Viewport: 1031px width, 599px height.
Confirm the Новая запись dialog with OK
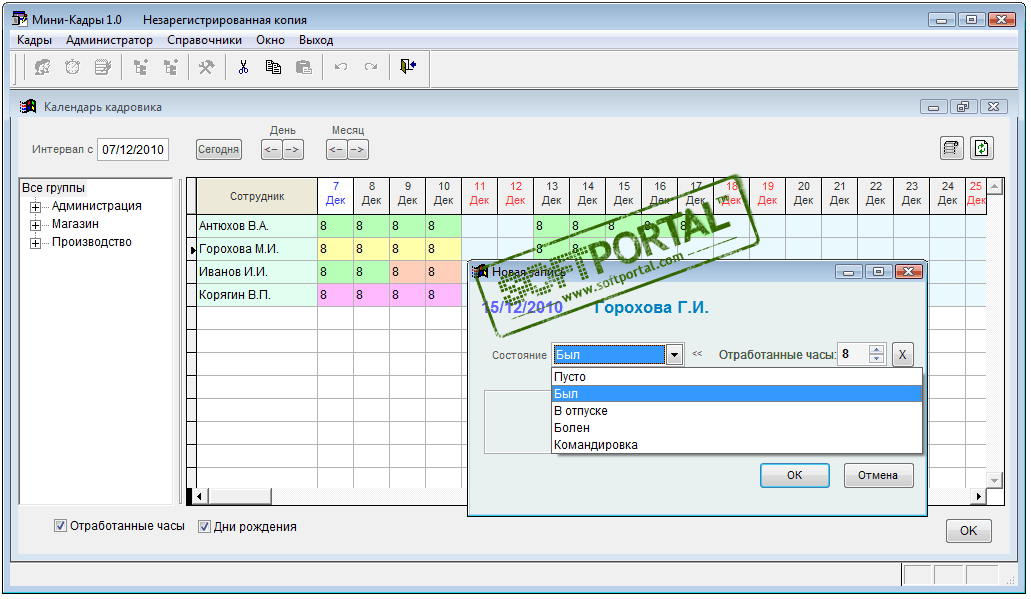tap(794, 475)
